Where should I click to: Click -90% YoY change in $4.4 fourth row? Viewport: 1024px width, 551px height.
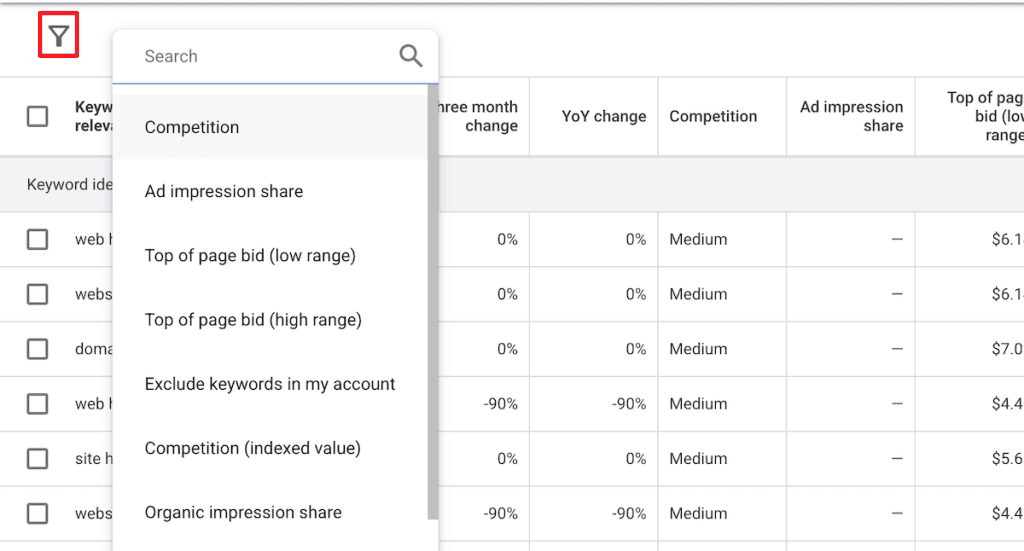[x=629, y=404]
